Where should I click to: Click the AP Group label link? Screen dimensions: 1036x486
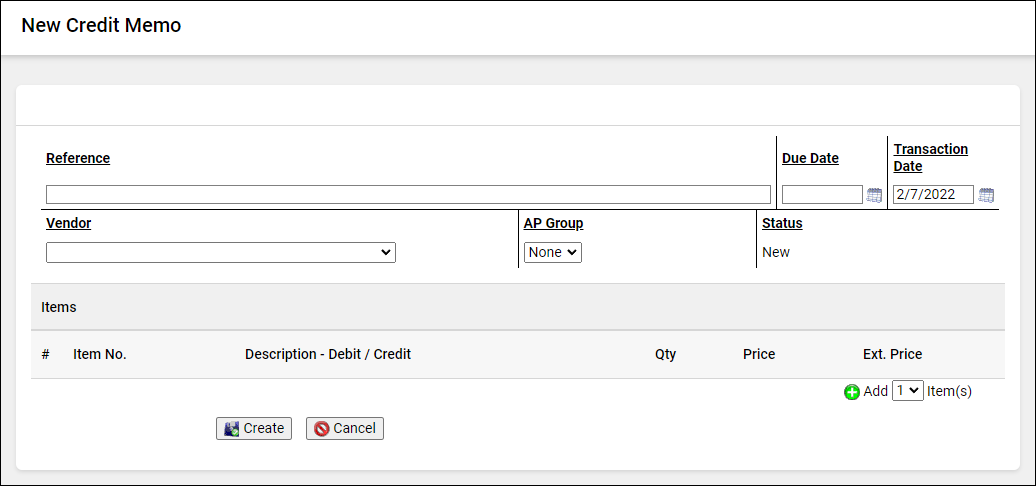pyautogui.click(x=554, y=223)
